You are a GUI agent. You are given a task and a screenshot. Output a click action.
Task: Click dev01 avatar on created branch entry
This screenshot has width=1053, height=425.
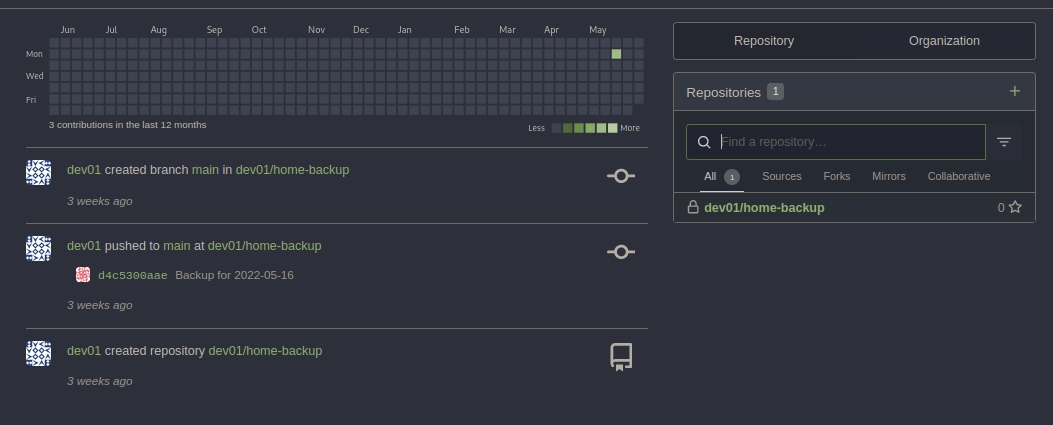[38, 172]
